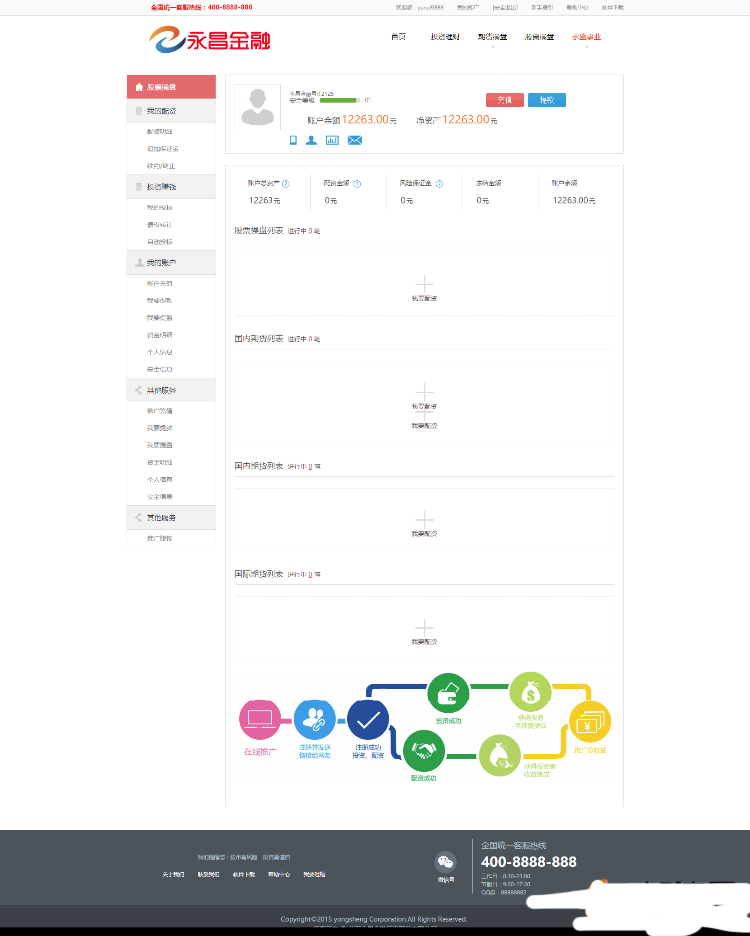
Task: Click the pink laptop 在线推广 icon
Action: pyautogui.click(x=260, y=720)
